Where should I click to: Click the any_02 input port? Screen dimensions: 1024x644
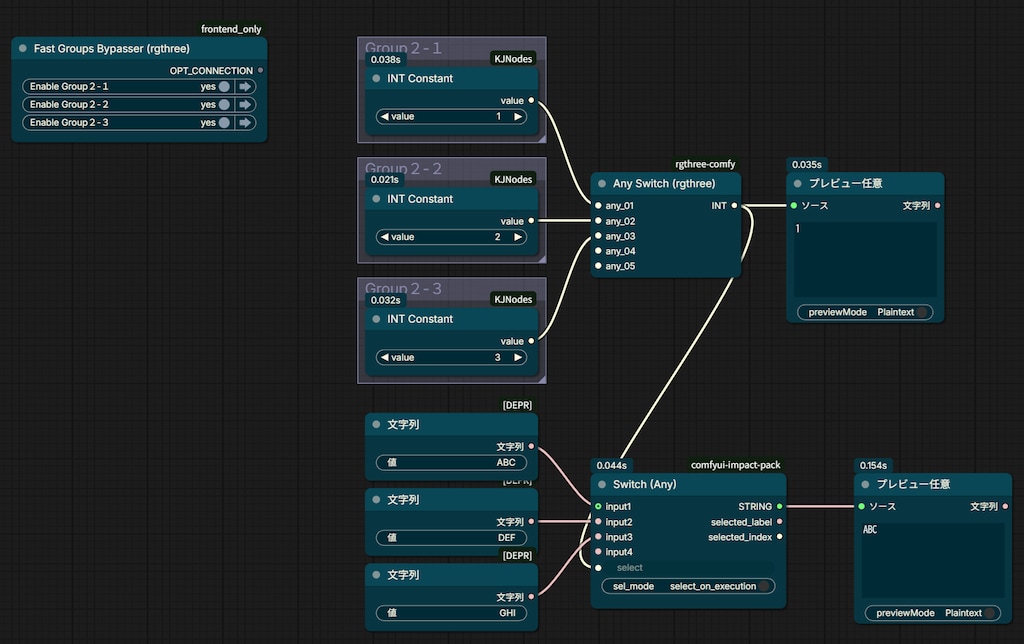tap(598, 221)
